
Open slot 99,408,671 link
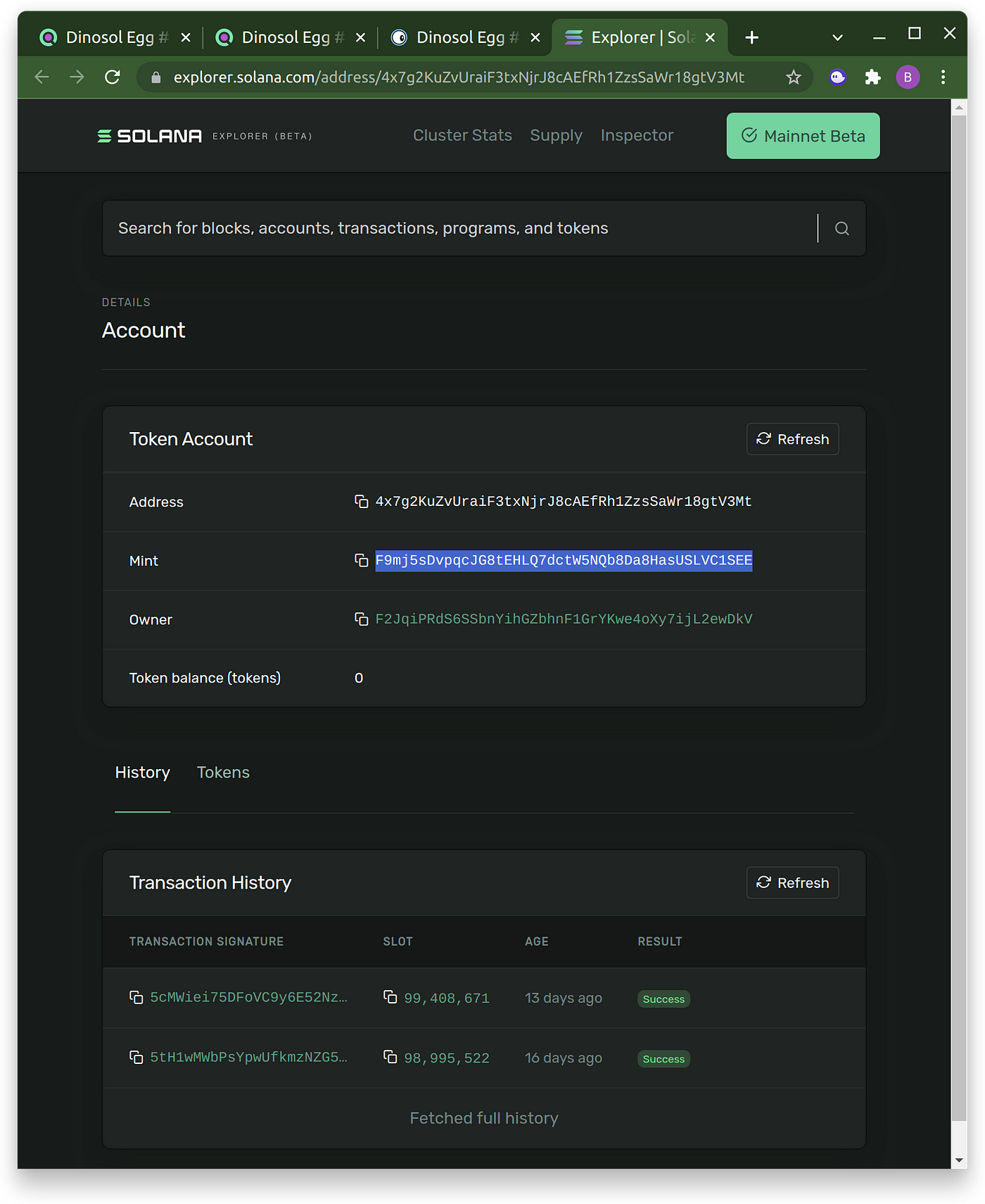[x=447, y=999]
